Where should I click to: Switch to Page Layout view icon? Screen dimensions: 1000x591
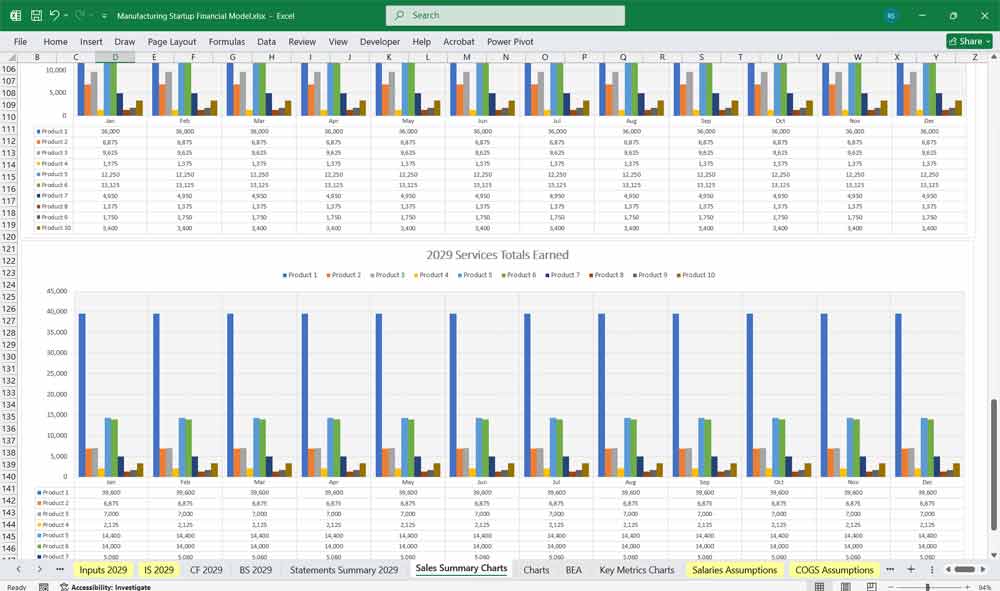(845, 586)
